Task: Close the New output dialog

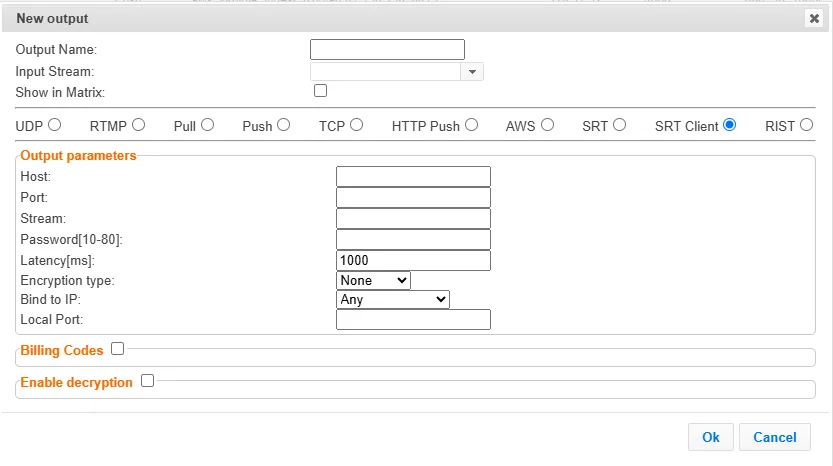Action: [814, 18]
